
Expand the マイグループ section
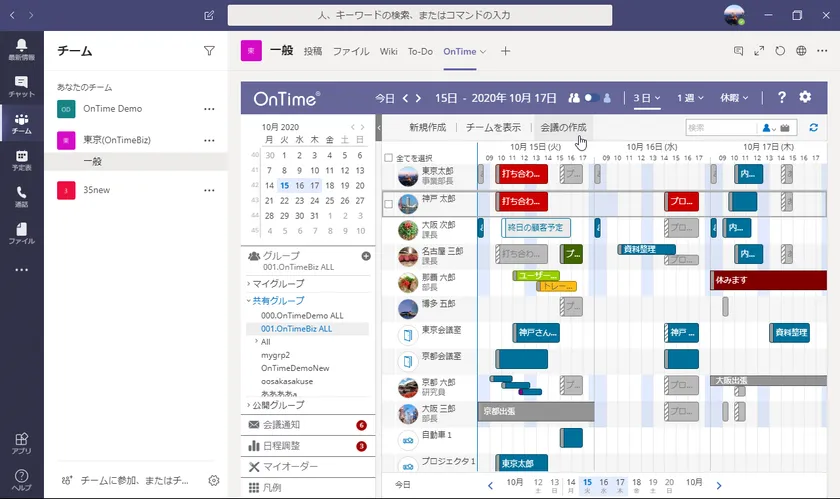click(278, 284)
